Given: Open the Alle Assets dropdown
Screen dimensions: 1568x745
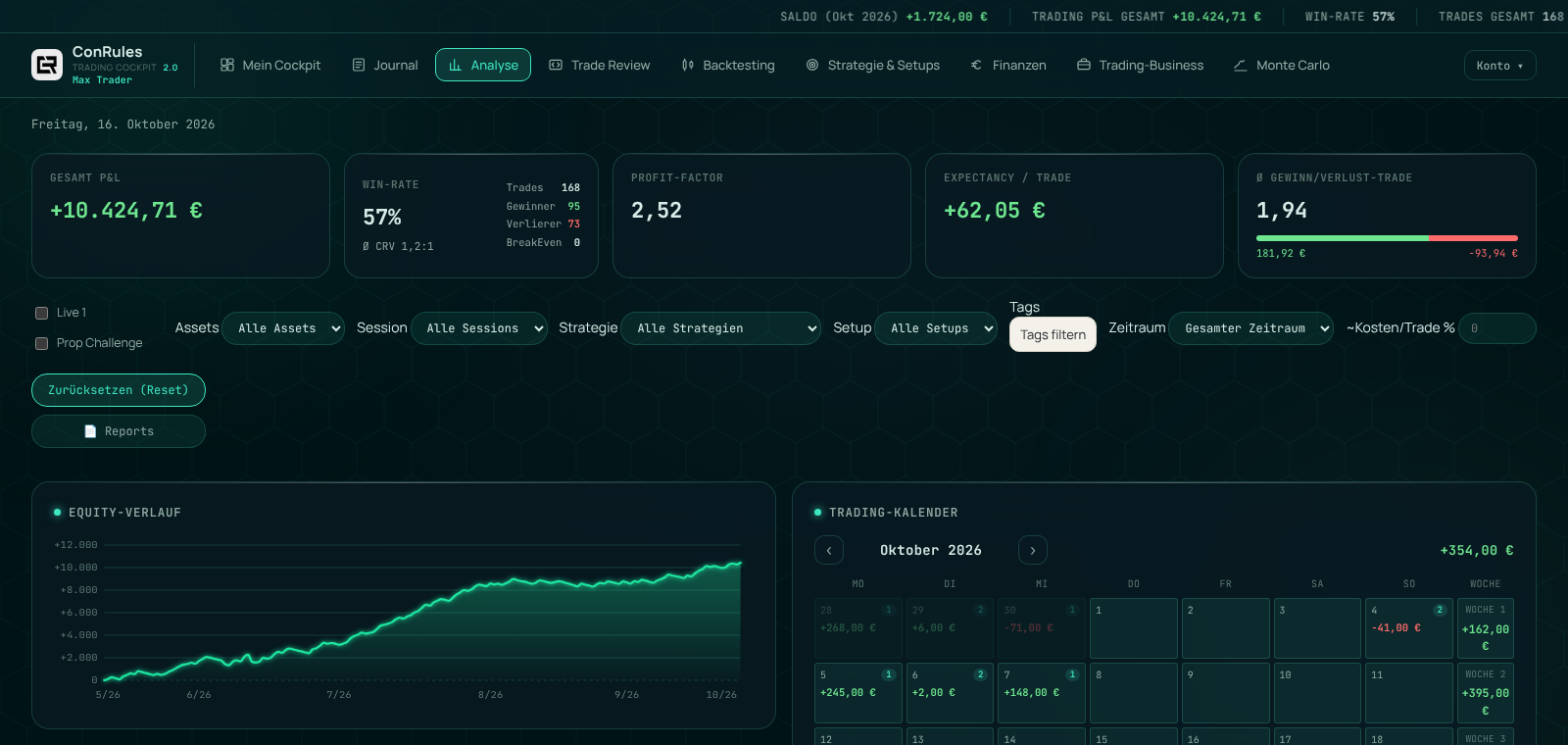Looking at the screenshot, I should click(283, 328).
